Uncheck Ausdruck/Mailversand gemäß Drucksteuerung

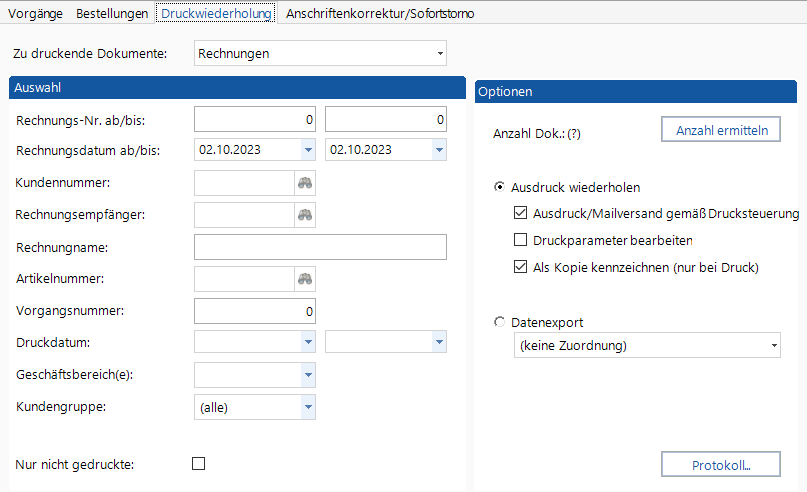pyautogui.click(x=520, y=213)
